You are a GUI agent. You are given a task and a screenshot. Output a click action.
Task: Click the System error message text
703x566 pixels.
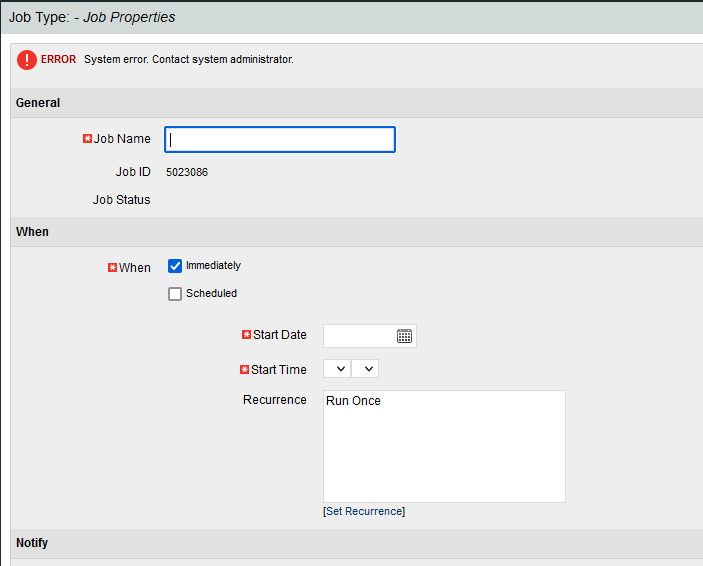coord(189,60)
